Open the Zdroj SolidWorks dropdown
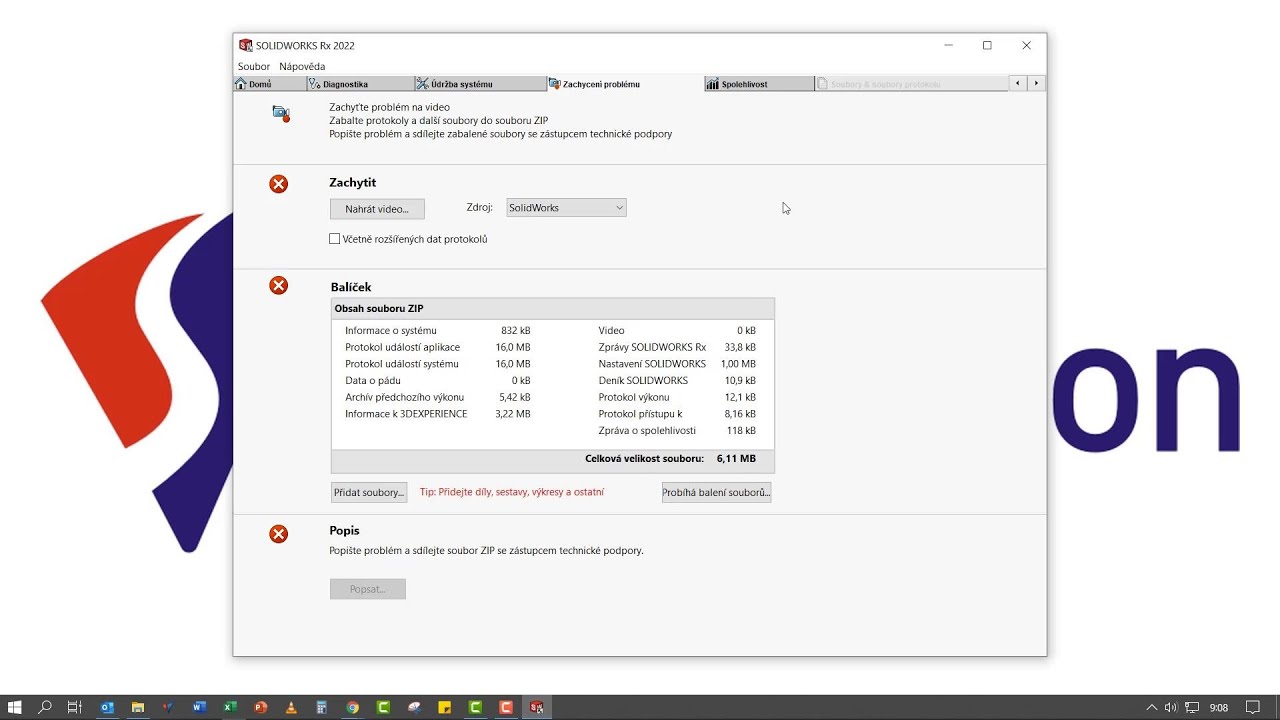1280x720 pixels. [566, 208]
